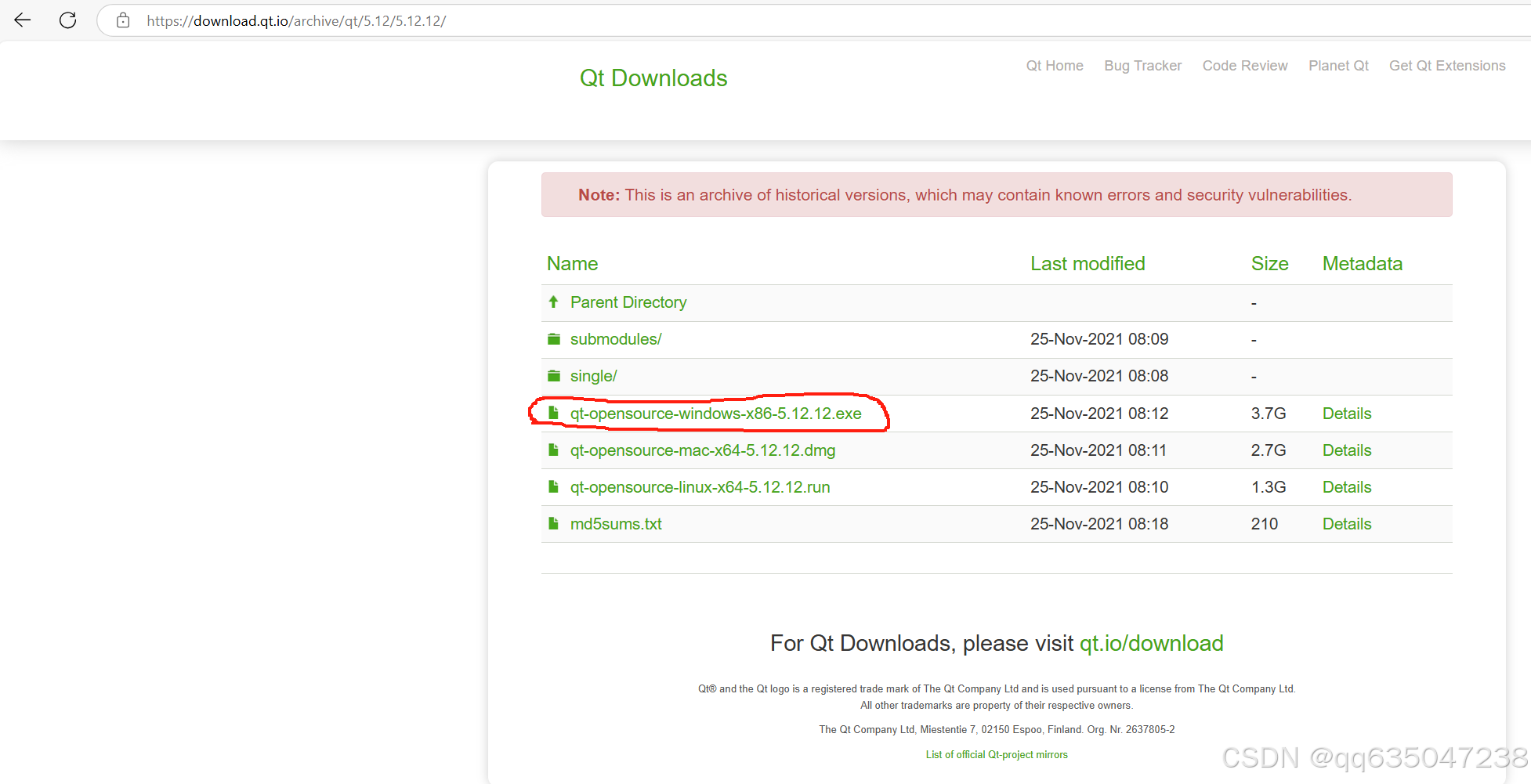Follow the qt.io/download link

coord(1151,643)
